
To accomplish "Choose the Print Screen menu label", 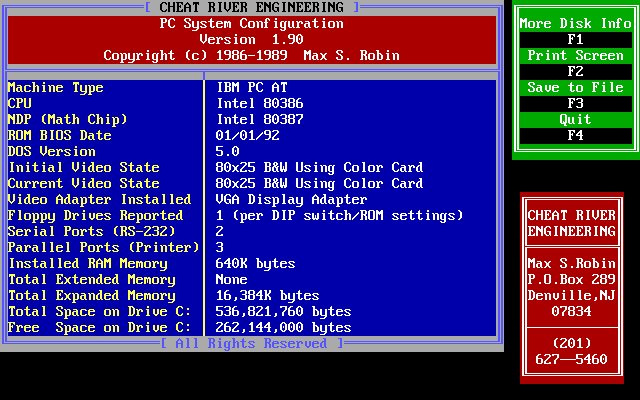I will (576, 56).
